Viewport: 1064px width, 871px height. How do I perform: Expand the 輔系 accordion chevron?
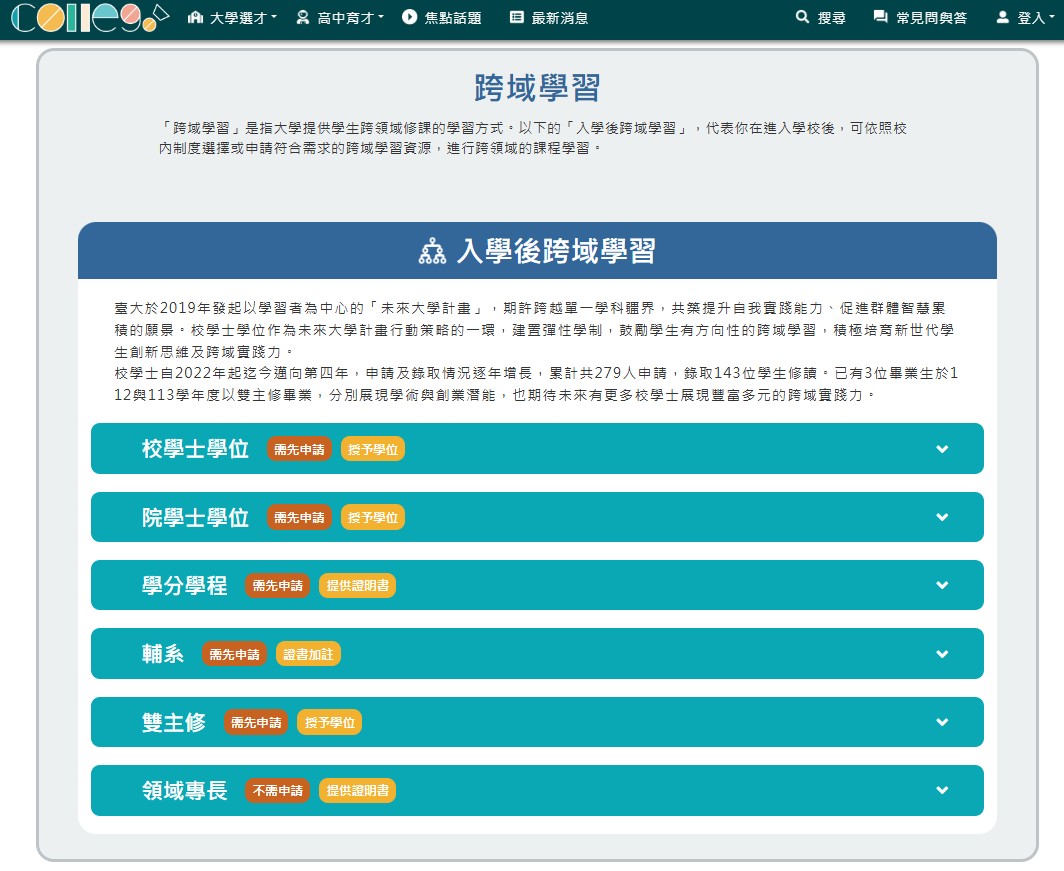(941, 654)
